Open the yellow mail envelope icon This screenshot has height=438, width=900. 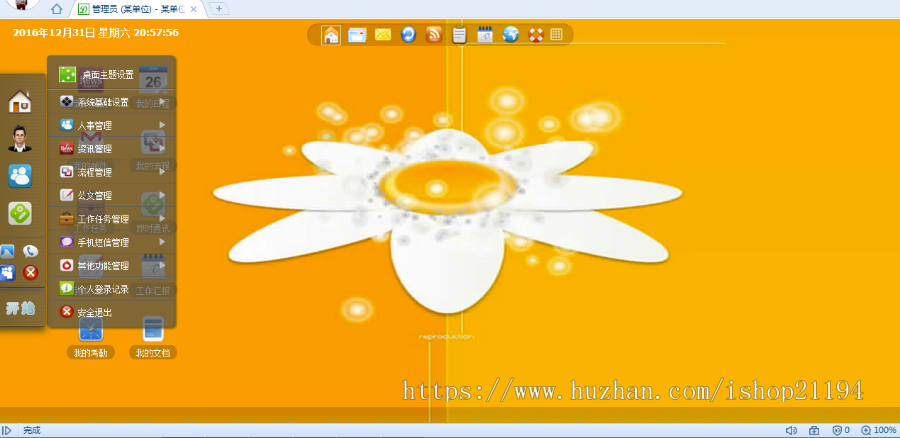383,35
